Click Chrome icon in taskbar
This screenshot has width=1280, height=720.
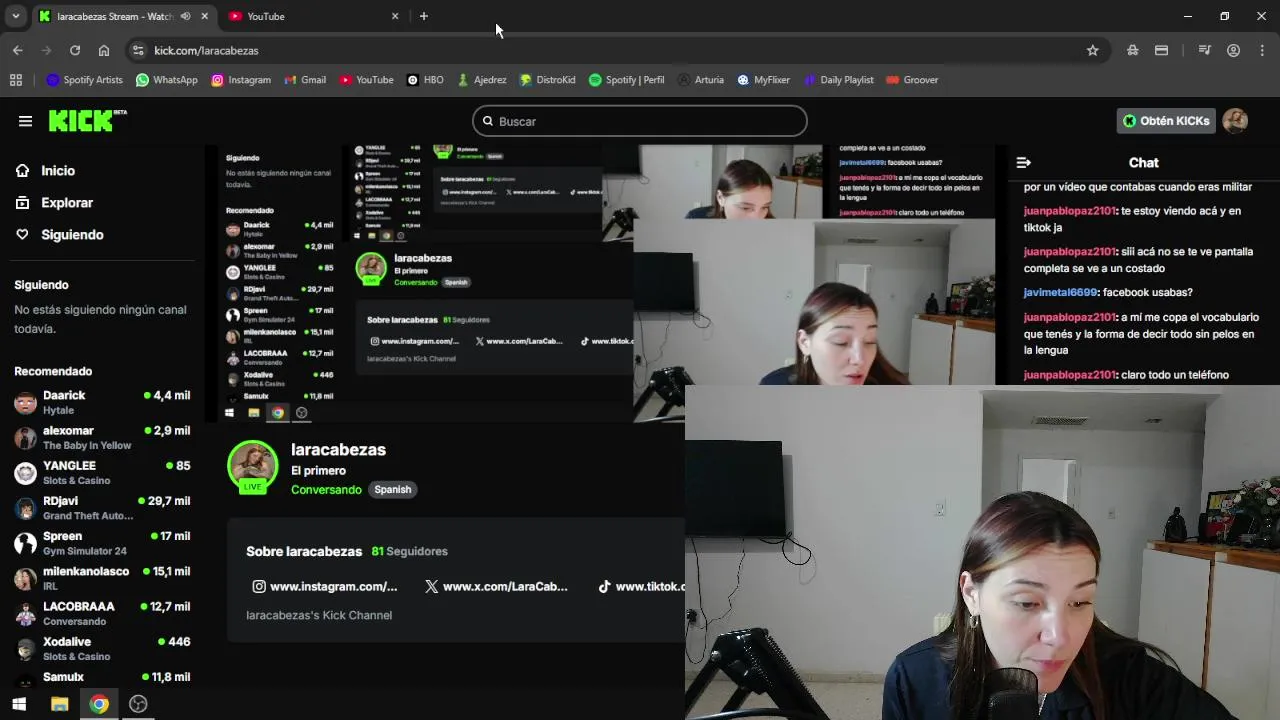pos(99,704)
